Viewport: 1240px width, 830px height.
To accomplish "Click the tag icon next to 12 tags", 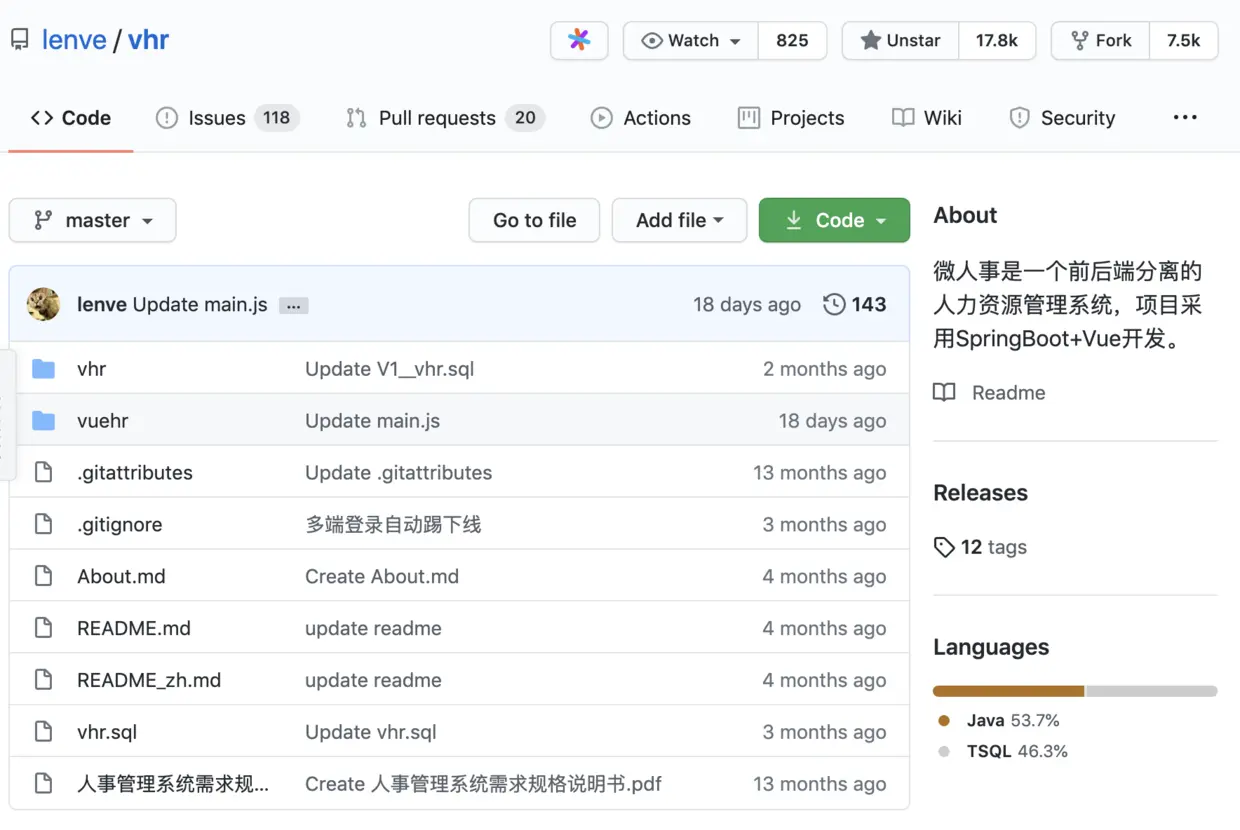I will tap(944, 547).
